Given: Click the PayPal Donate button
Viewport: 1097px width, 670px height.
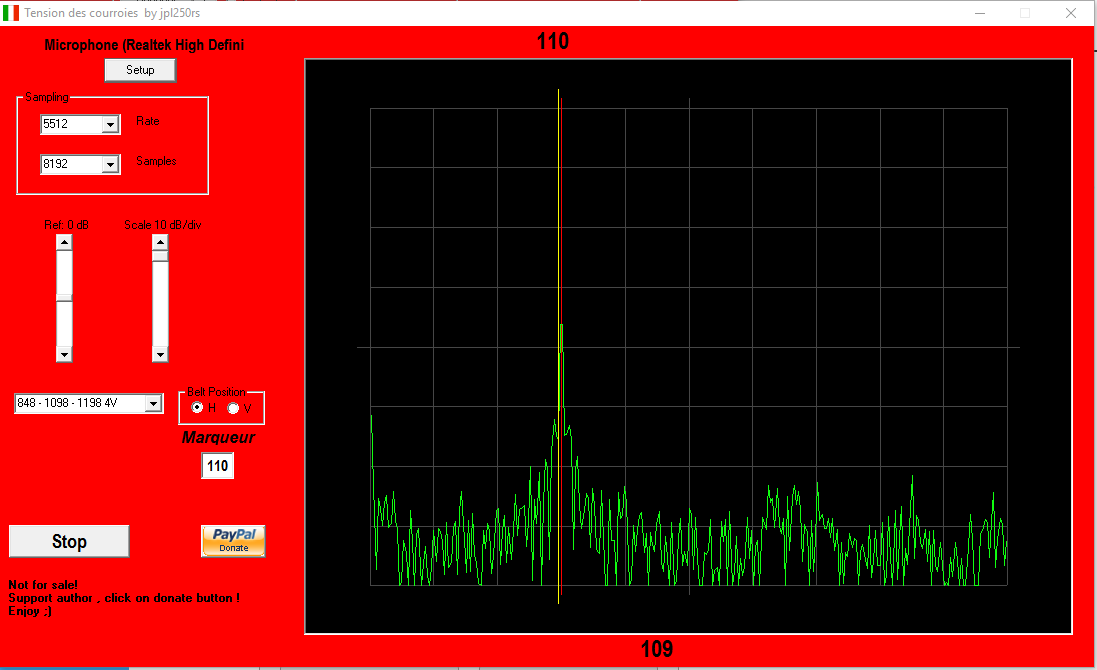Looking at the screenshot, I should point(233,541).
